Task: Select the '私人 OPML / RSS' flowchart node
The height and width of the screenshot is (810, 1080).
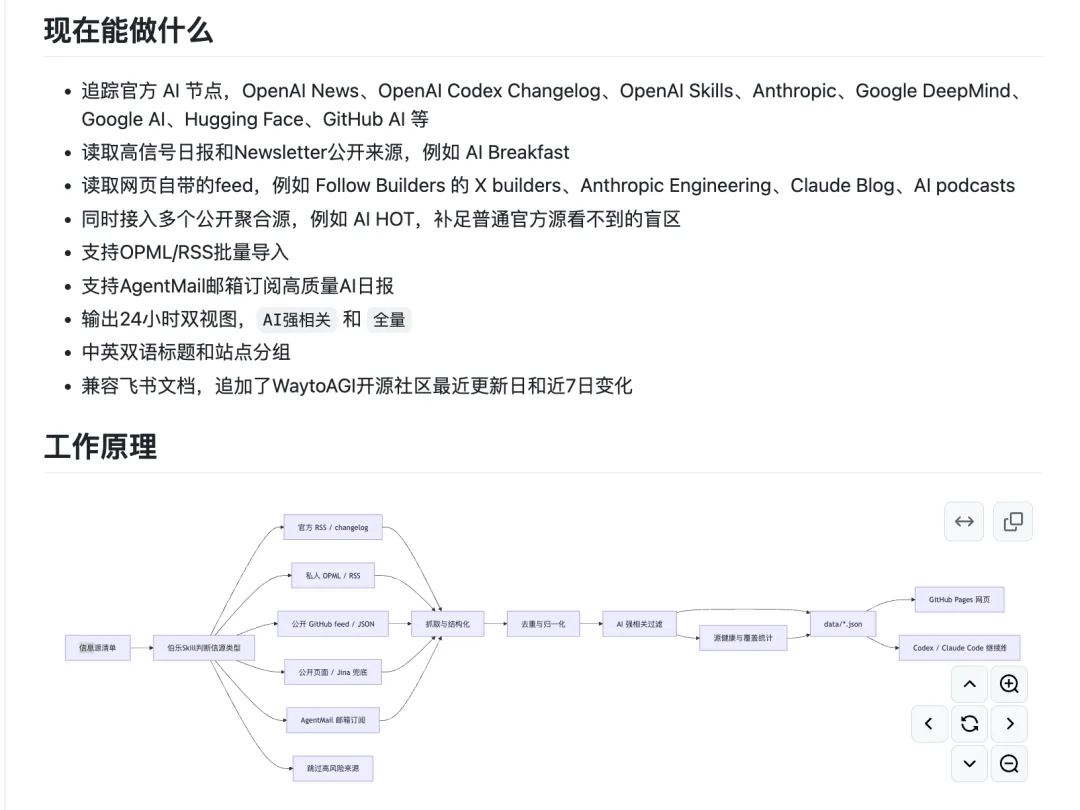Action: (333, 576)
